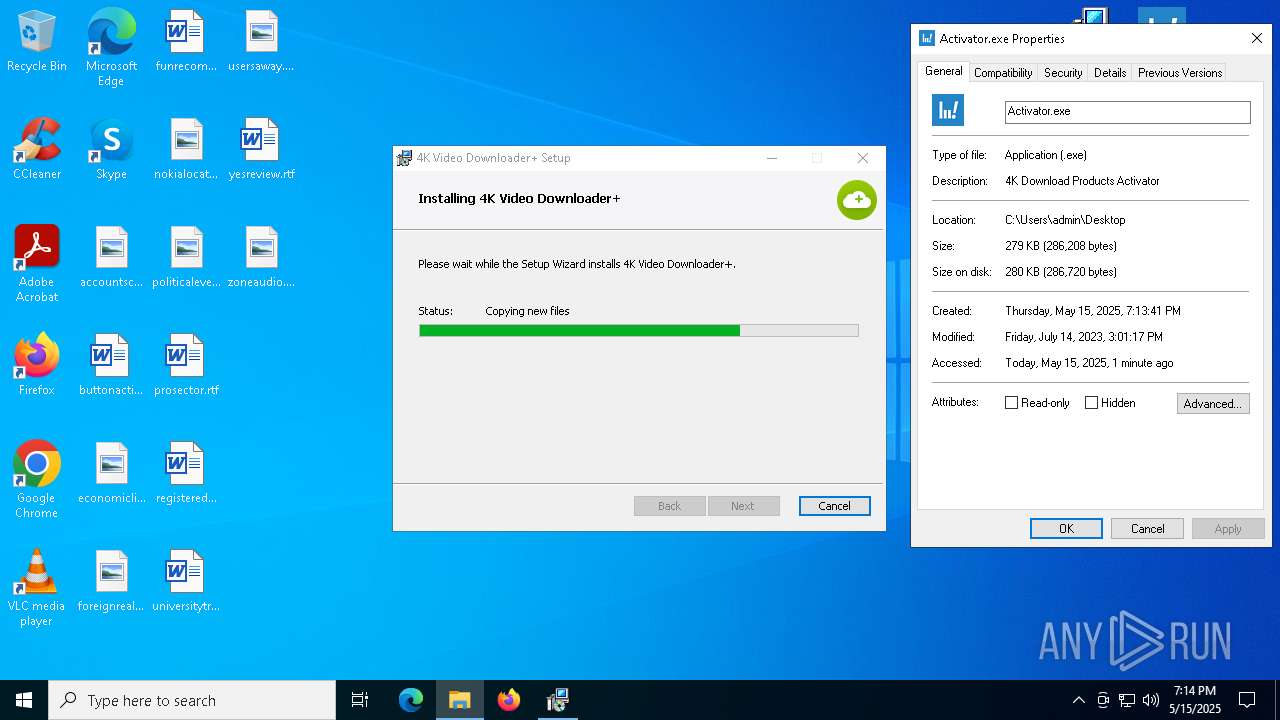The image size is (1280, 720).
Task: Click the Apply button in Properties
Action: pyautogui.click(x=1228, y=529)
